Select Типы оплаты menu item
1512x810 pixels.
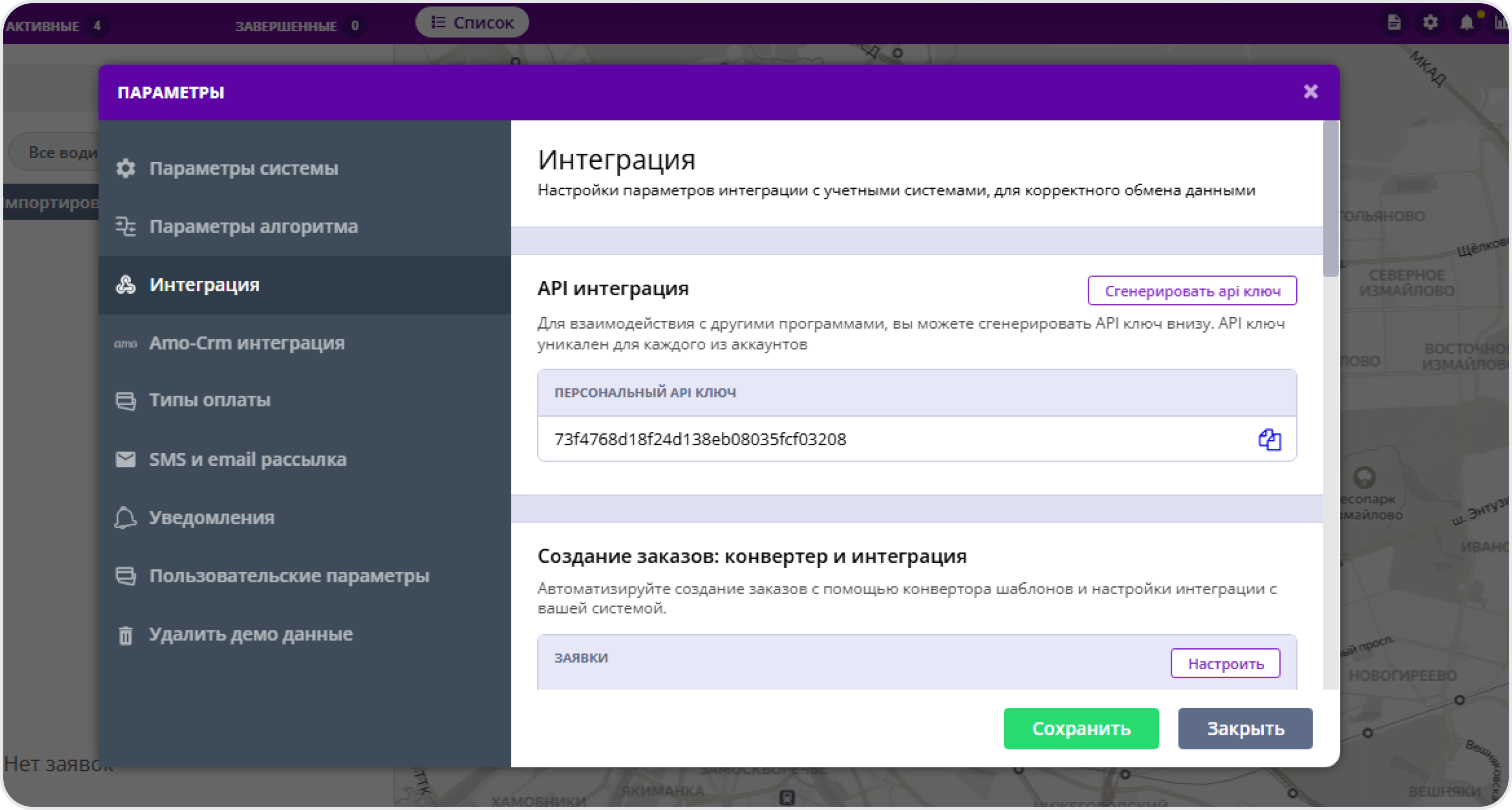[x=209, y=400]
